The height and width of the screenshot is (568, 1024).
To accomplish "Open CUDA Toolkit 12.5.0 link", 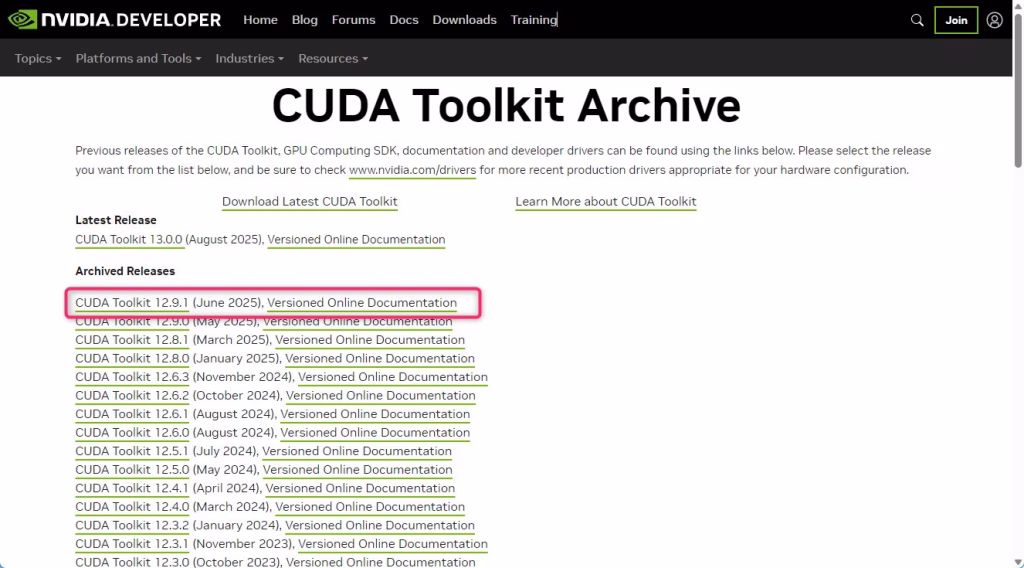I will (132, 470).
